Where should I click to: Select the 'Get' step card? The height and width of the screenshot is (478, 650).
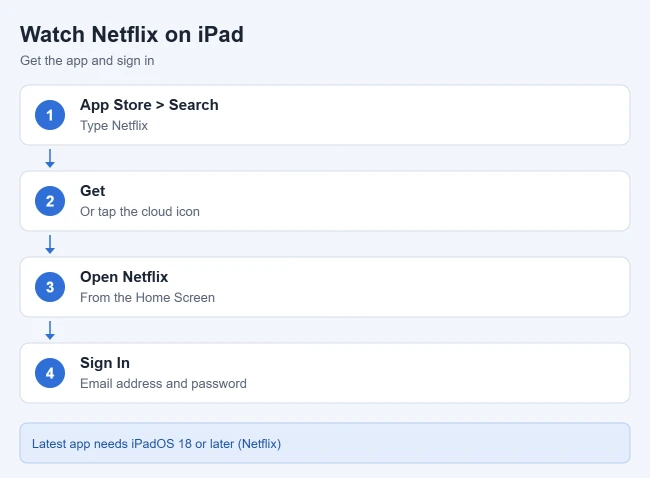point(325,201)
